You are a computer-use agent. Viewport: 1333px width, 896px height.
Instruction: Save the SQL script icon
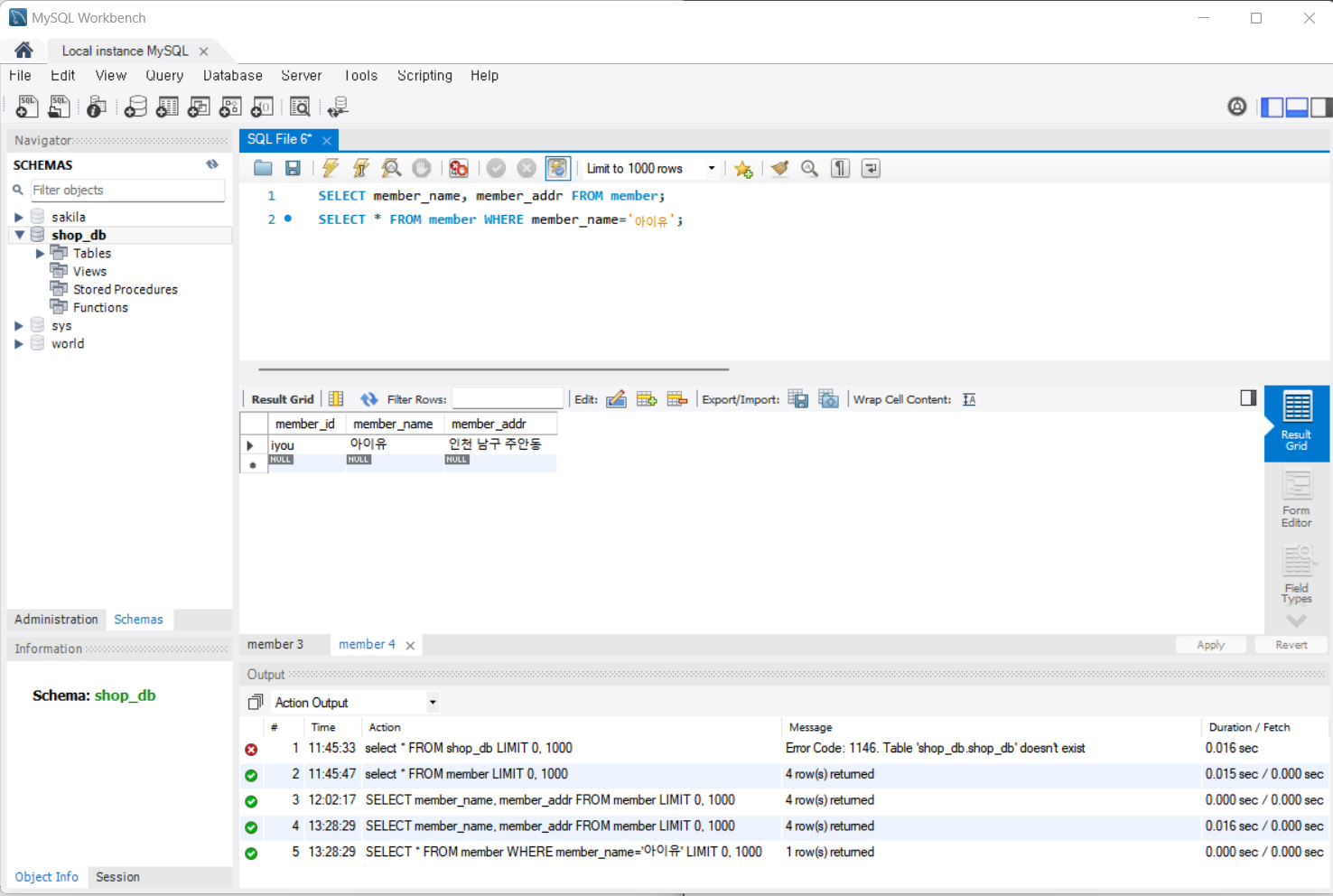click(293, 168)
